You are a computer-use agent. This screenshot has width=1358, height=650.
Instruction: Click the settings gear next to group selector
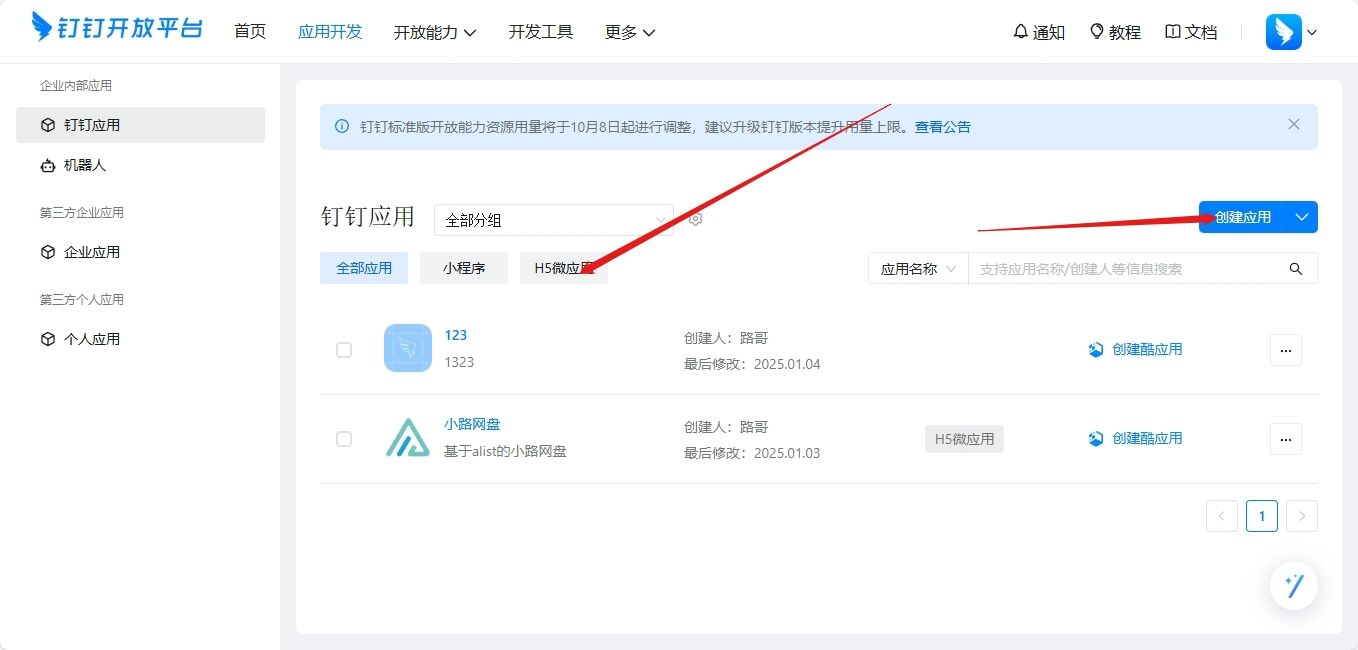(696, 219)
